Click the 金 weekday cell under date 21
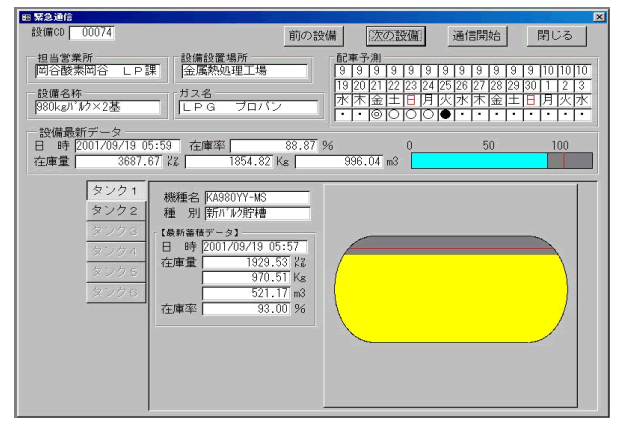 tap(376, 100)
